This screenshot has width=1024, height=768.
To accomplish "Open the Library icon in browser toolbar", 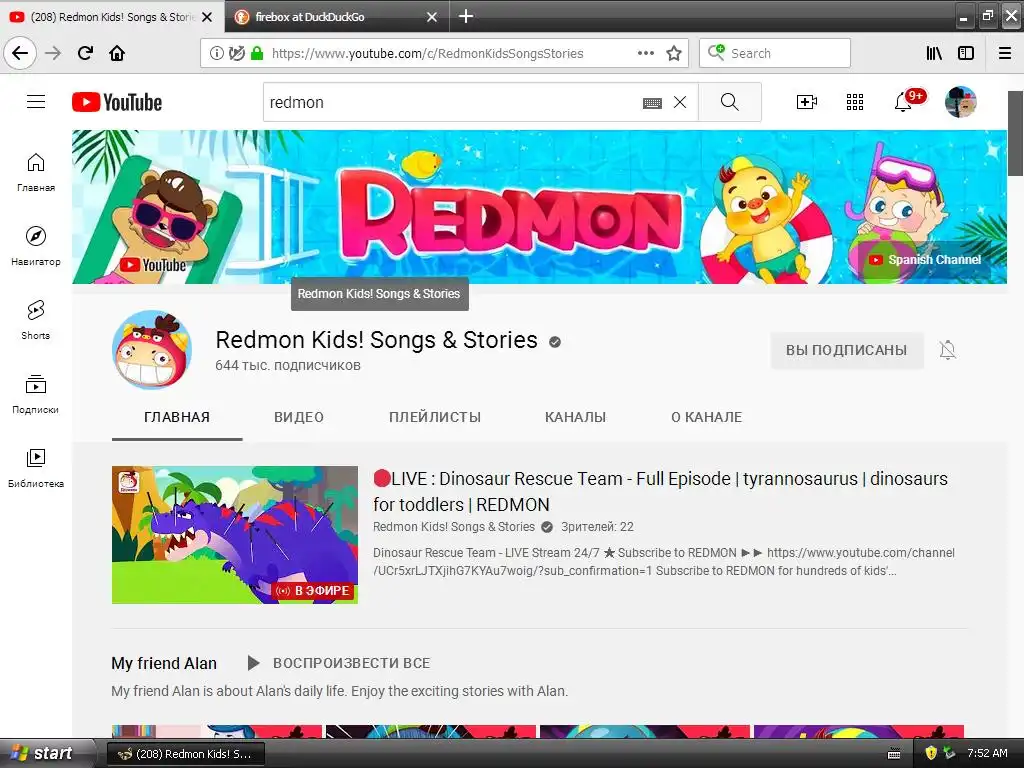I will [935, 53].
